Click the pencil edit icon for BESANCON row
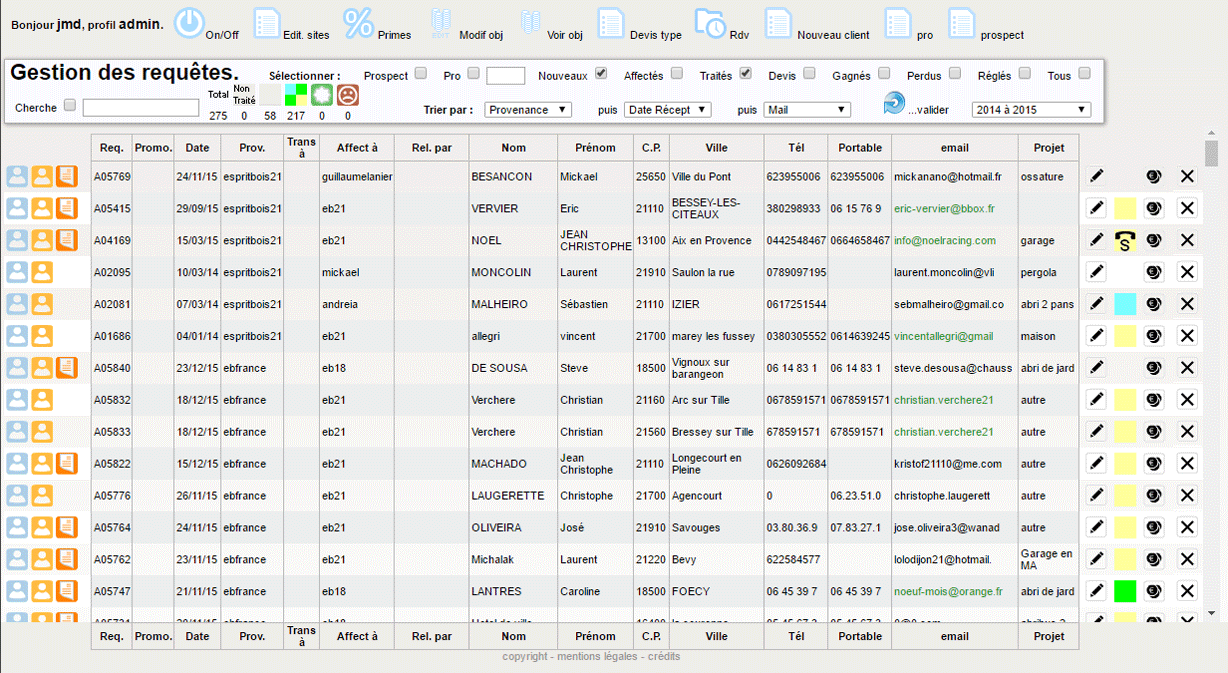Screen dimensions: 1228x673 coord(1097,176)
